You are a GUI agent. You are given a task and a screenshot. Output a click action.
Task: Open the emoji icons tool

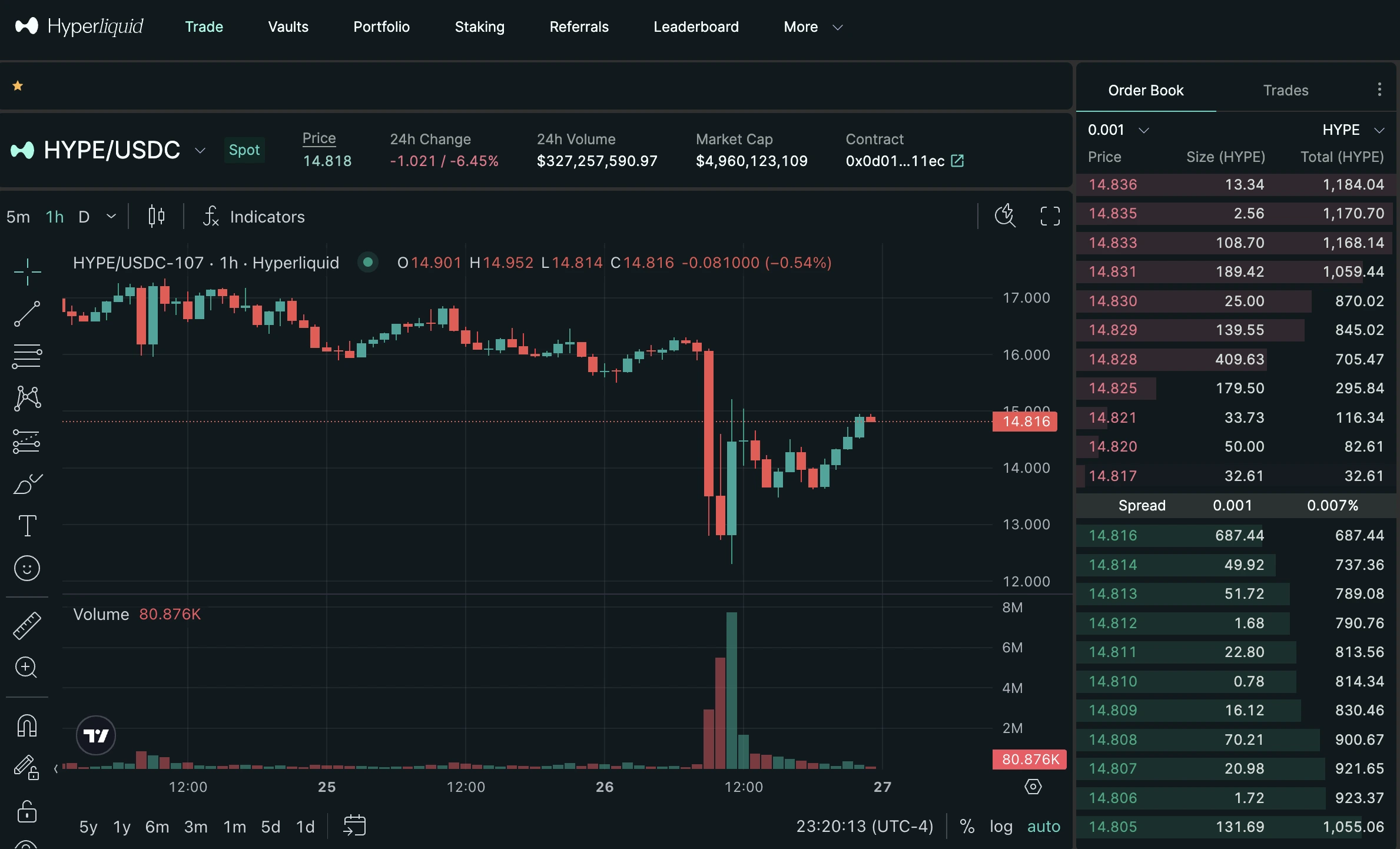click(x=27, y=568)
